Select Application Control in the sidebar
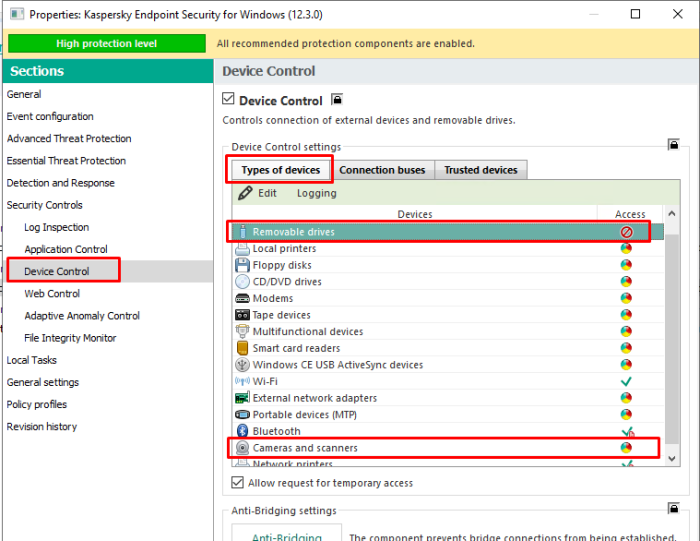The width and height of the screenshot is (700, 541). tap(66, 249)
